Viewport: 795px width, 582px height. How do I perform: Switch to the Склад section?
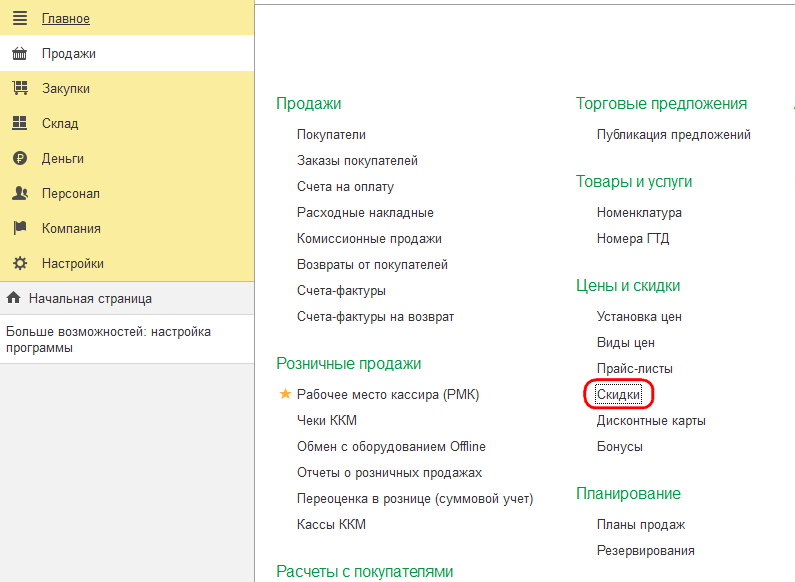click(x=127, y=123)
